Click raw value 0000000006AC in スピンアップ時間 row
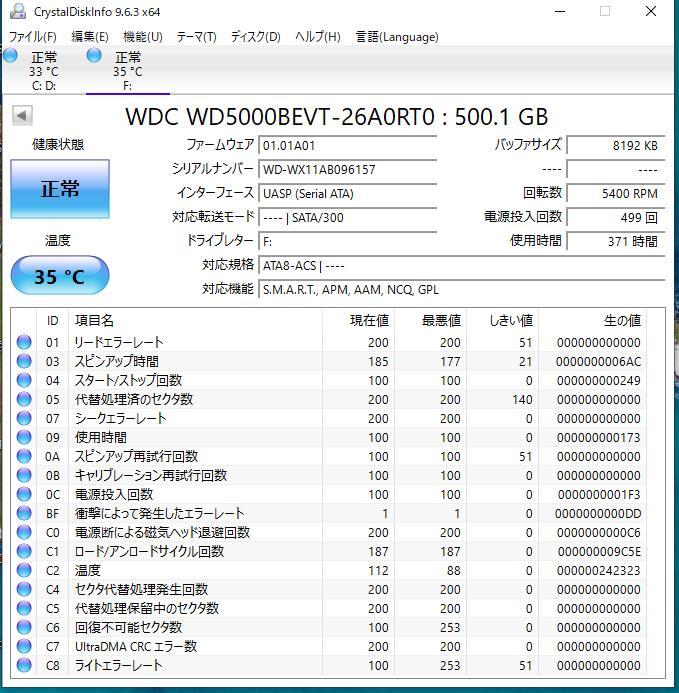The image size is (679, 693). 598,362
